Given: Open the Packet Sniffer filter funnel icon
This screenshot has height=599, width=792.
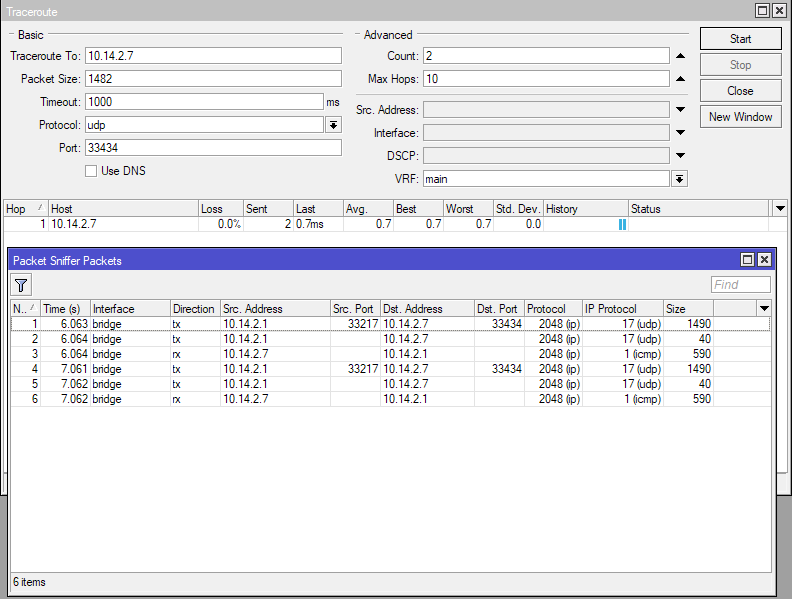Looking at the screenshot, I should pyautogui.click(x=21, y=285).
